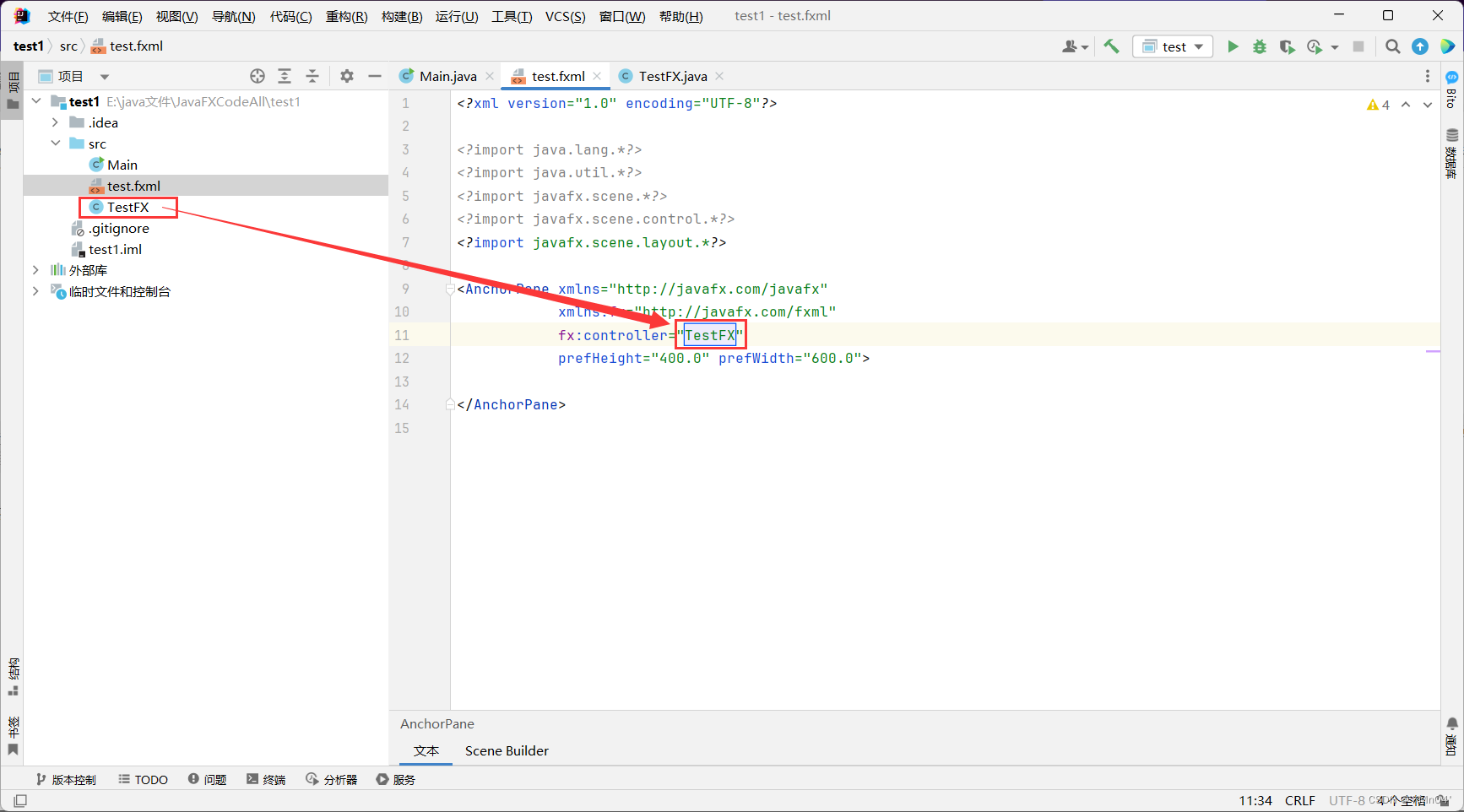The height and width of the screenshot is (812, 1464).
Task: Collapse all in project tree
Action: pyautogui.click(x=312, y=76)
